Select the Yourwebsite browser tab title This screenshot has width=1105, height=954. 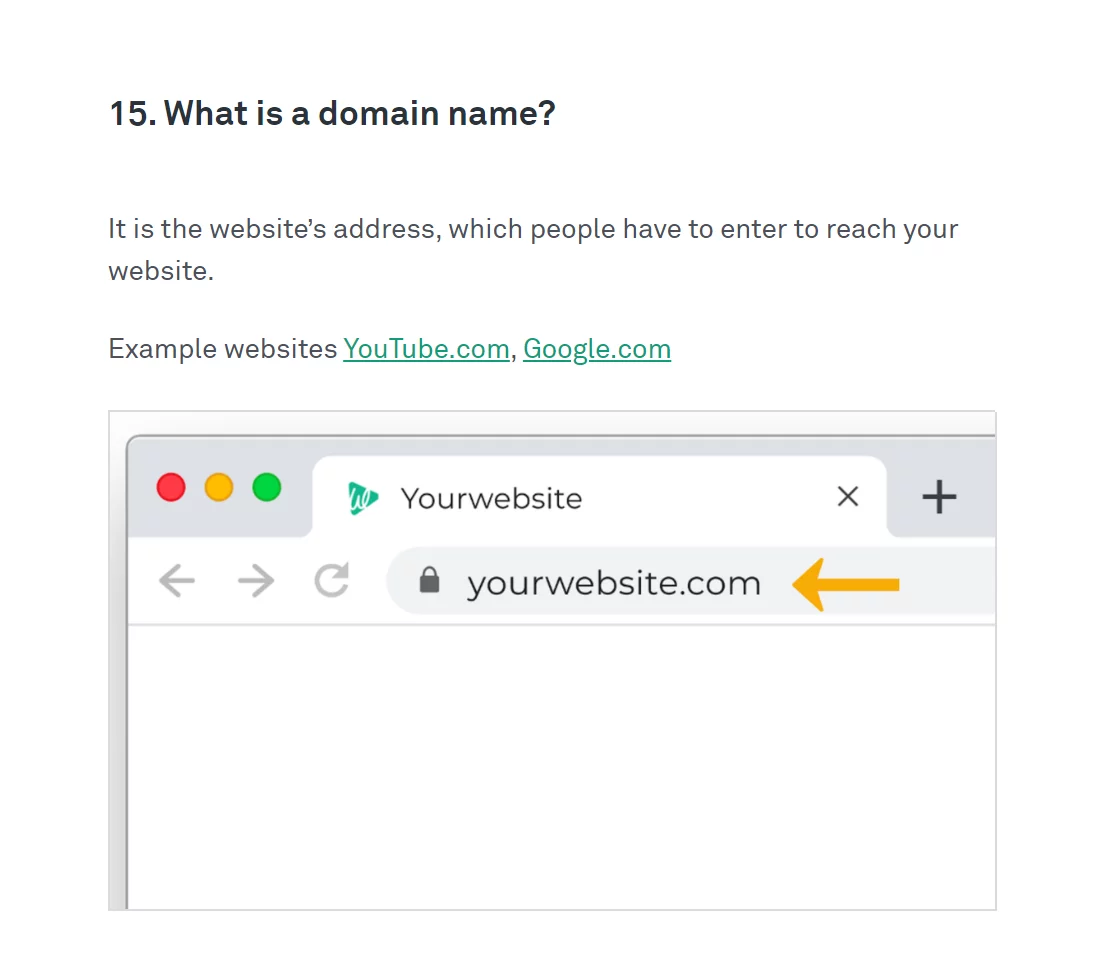(492, 499)
